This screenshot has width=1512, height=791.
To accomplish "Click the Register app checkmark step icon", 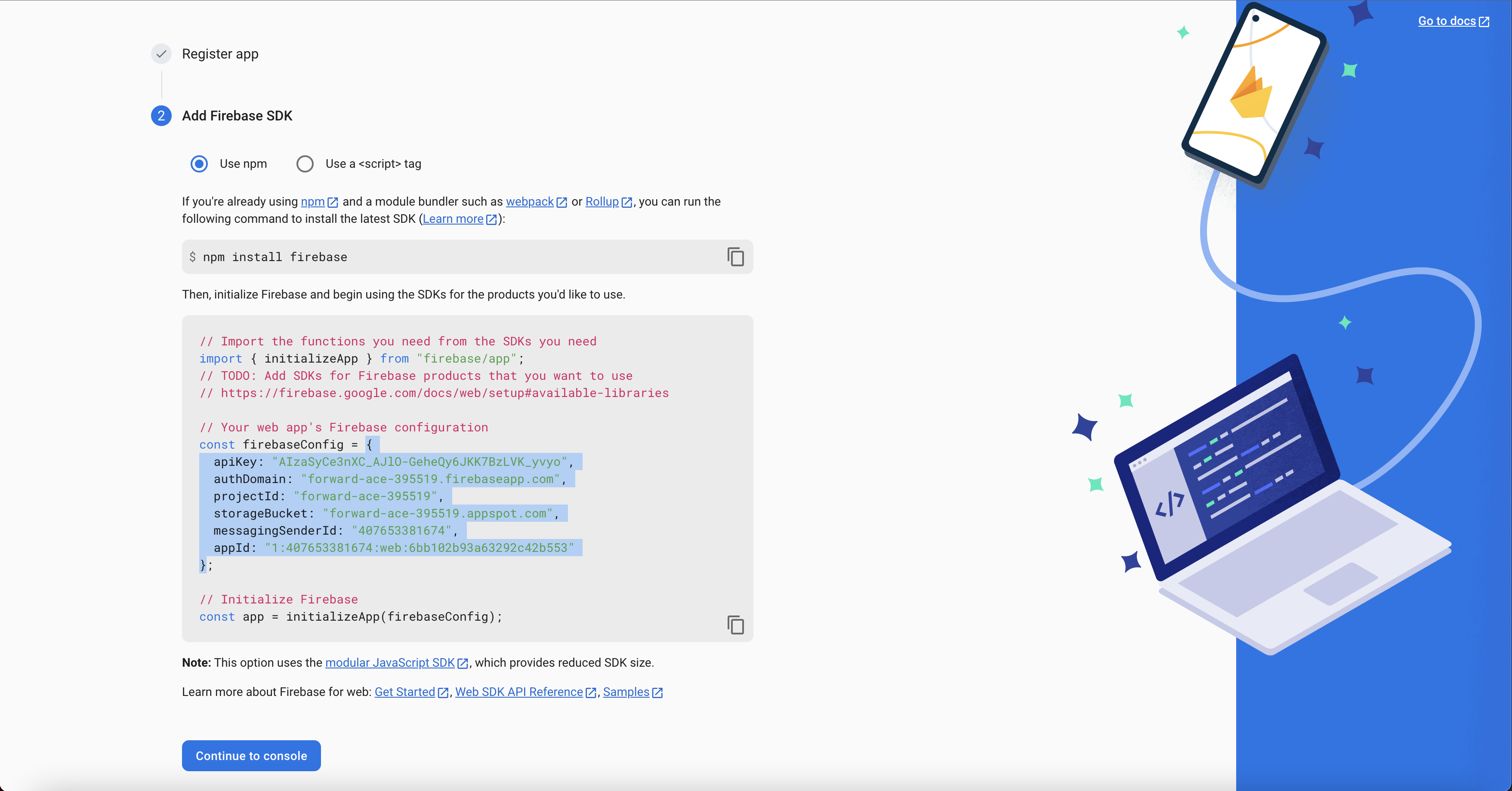I will (161, 54).
